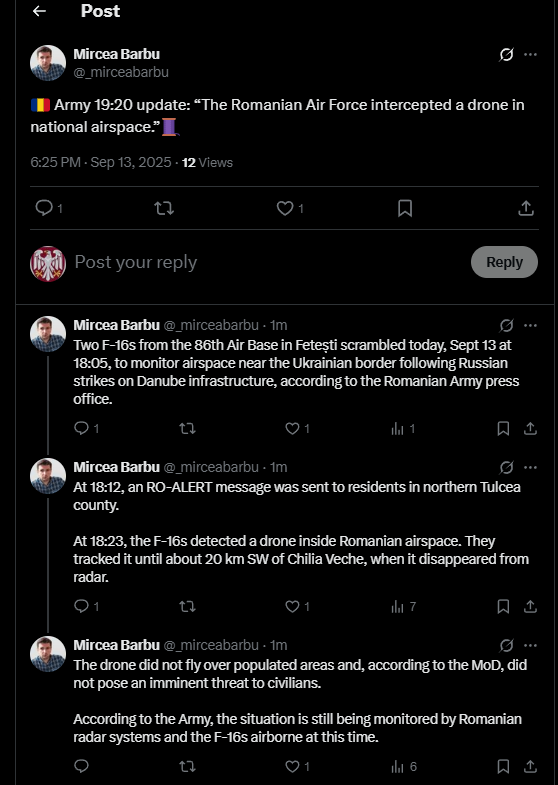The height and width of the screenshot is (785, 558).
Task: Click the gray Reply button
Action: [x=504, y=262]
